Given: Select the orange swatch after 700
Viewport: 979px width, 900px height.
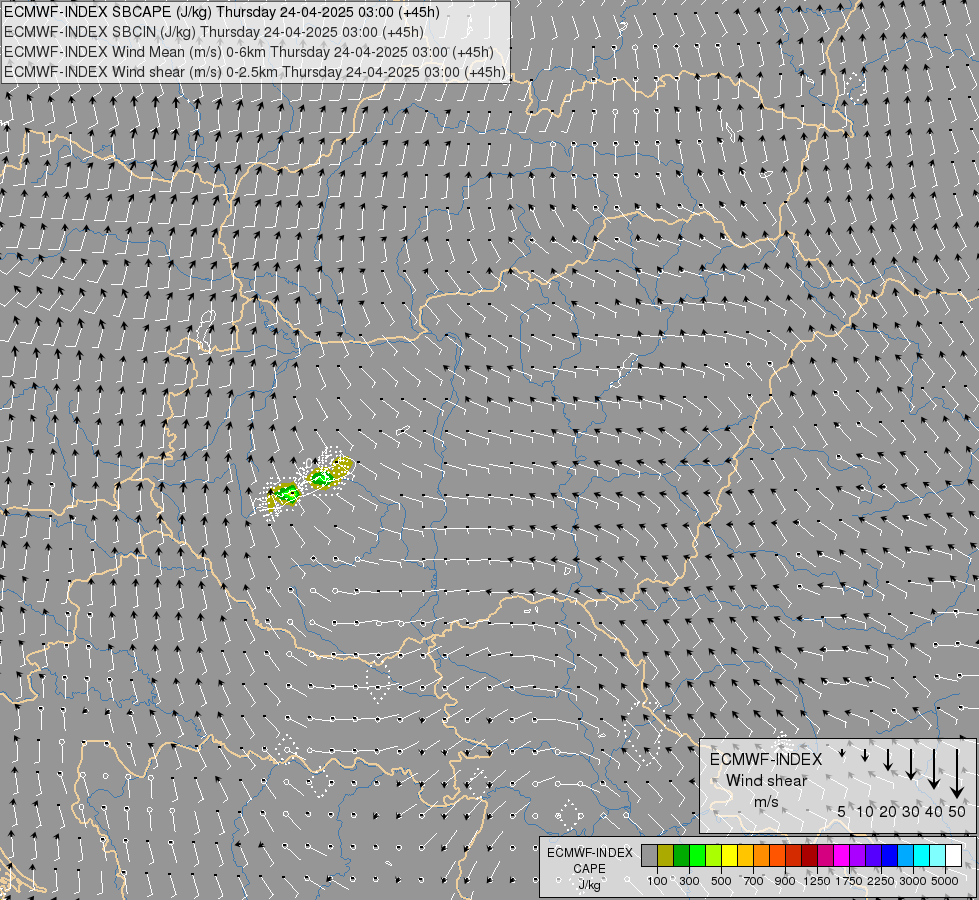Looking at the screenshot, I should coord(761,856).
